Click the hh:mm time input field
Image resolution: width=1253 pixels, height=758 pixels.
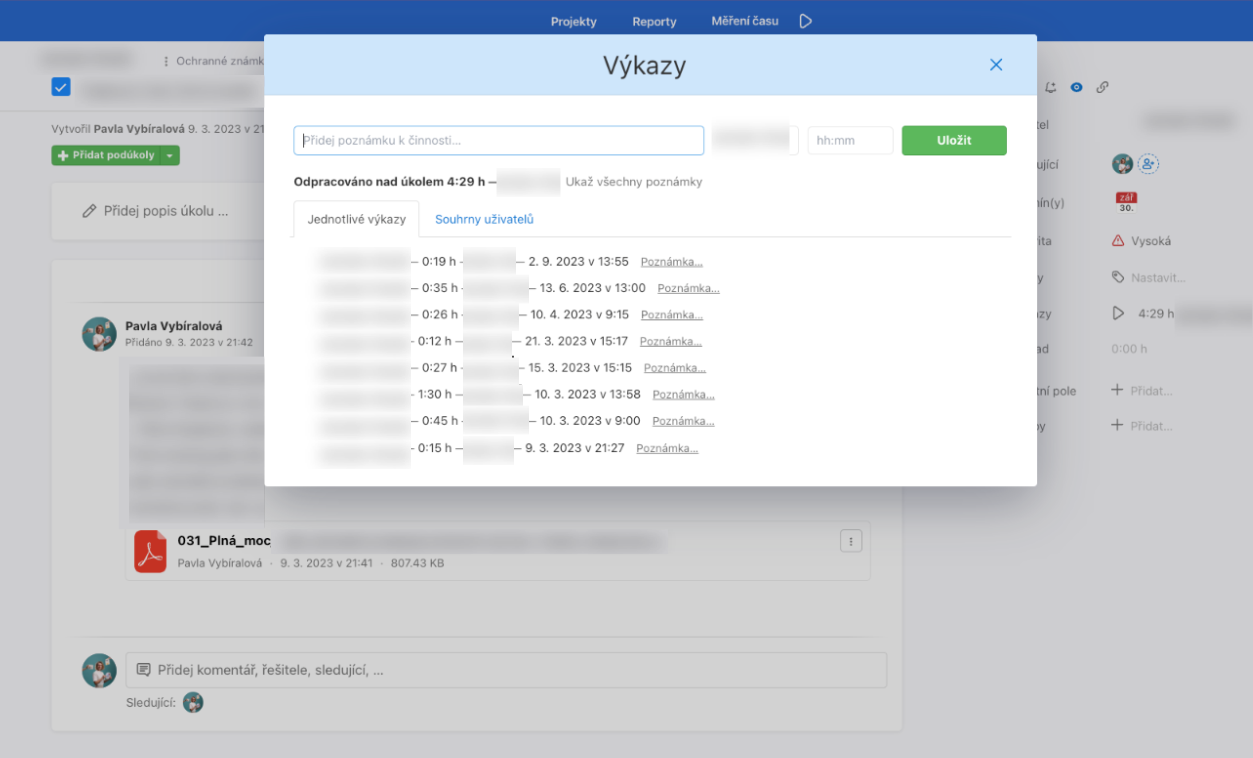coord(849,141)
